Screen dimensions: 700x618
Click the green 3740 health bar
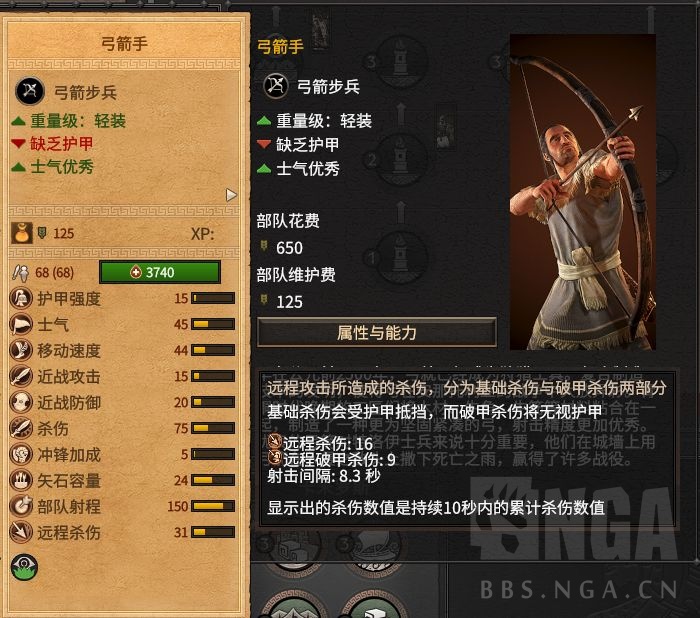click(160, 272)
